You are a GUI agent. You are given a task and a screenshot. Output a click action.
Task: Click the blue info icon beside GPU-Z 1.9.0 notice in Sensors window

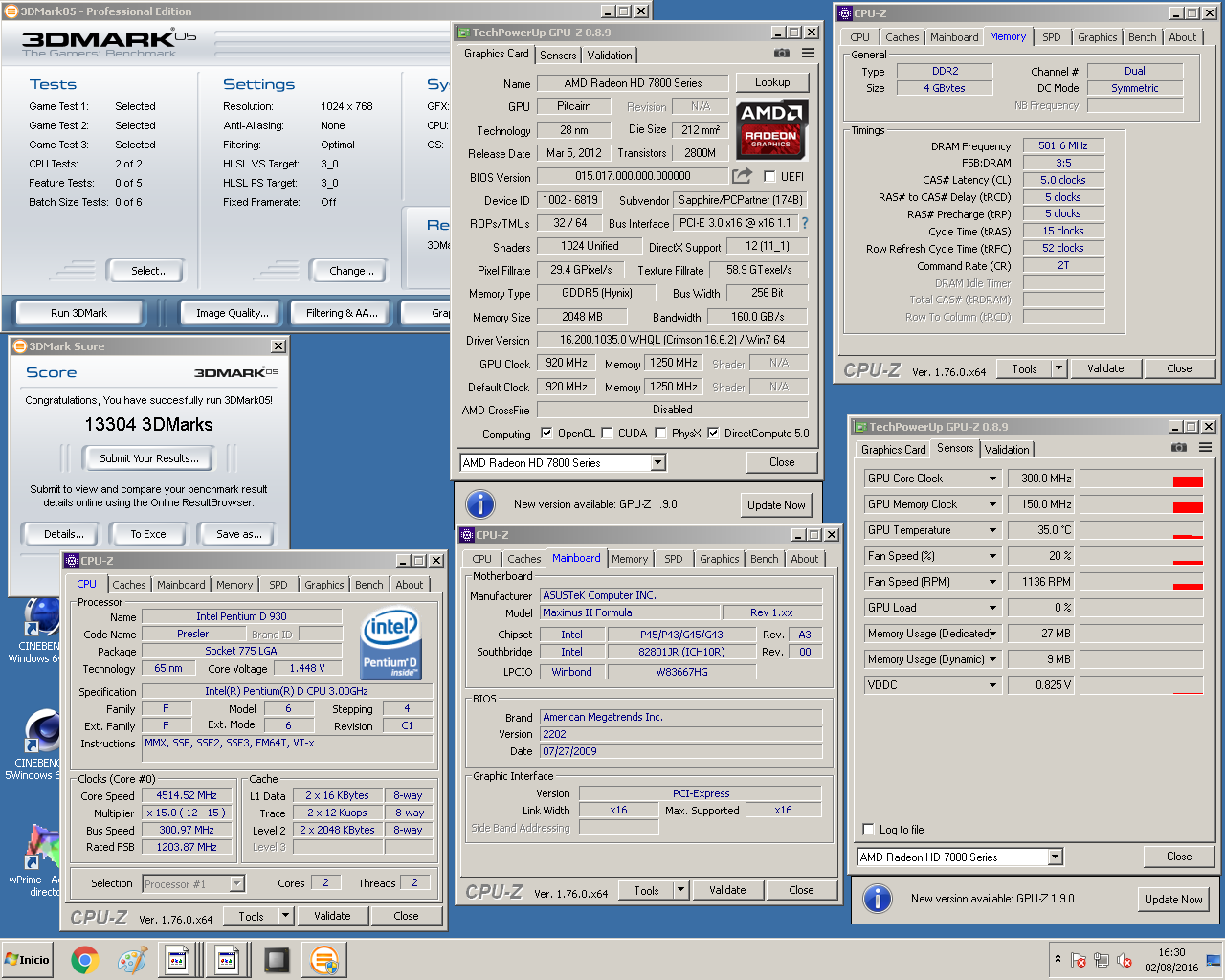(878, 899)
